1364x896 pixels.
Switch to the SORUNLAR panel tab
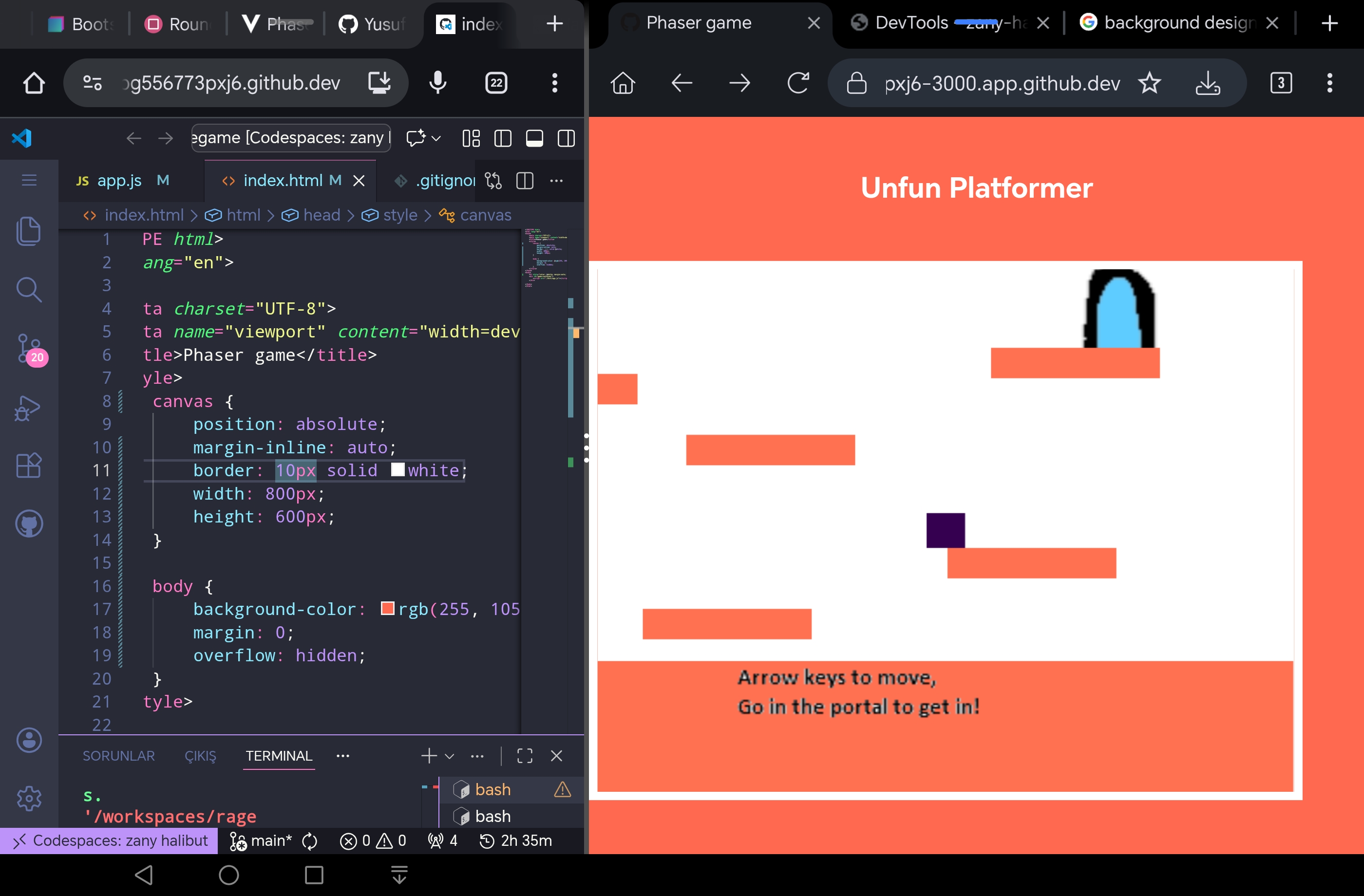pyautogui.click(x=119, y=756)
